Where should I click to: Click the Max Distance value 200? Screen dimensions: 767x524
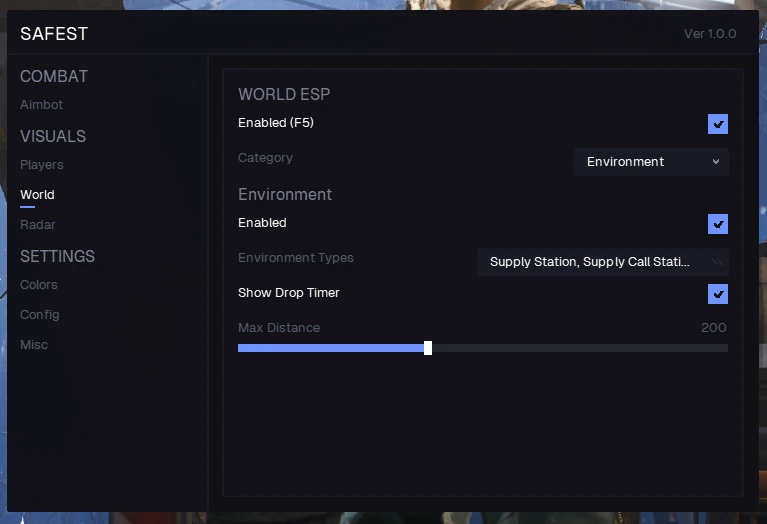click(714, 328)
